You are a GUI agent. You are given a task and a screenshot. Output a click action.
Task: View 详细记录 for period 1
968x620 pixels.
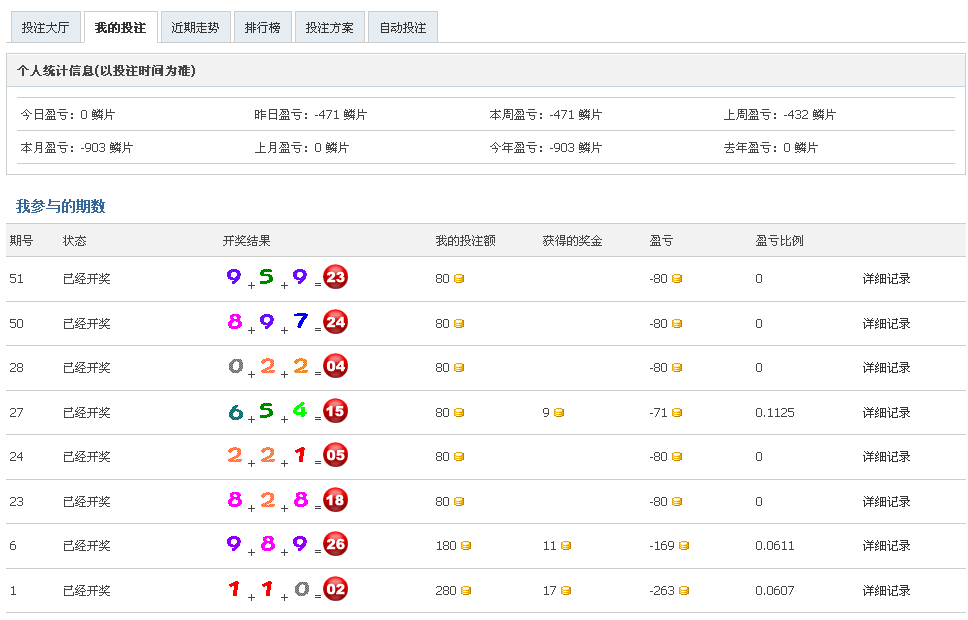point(886,591)
